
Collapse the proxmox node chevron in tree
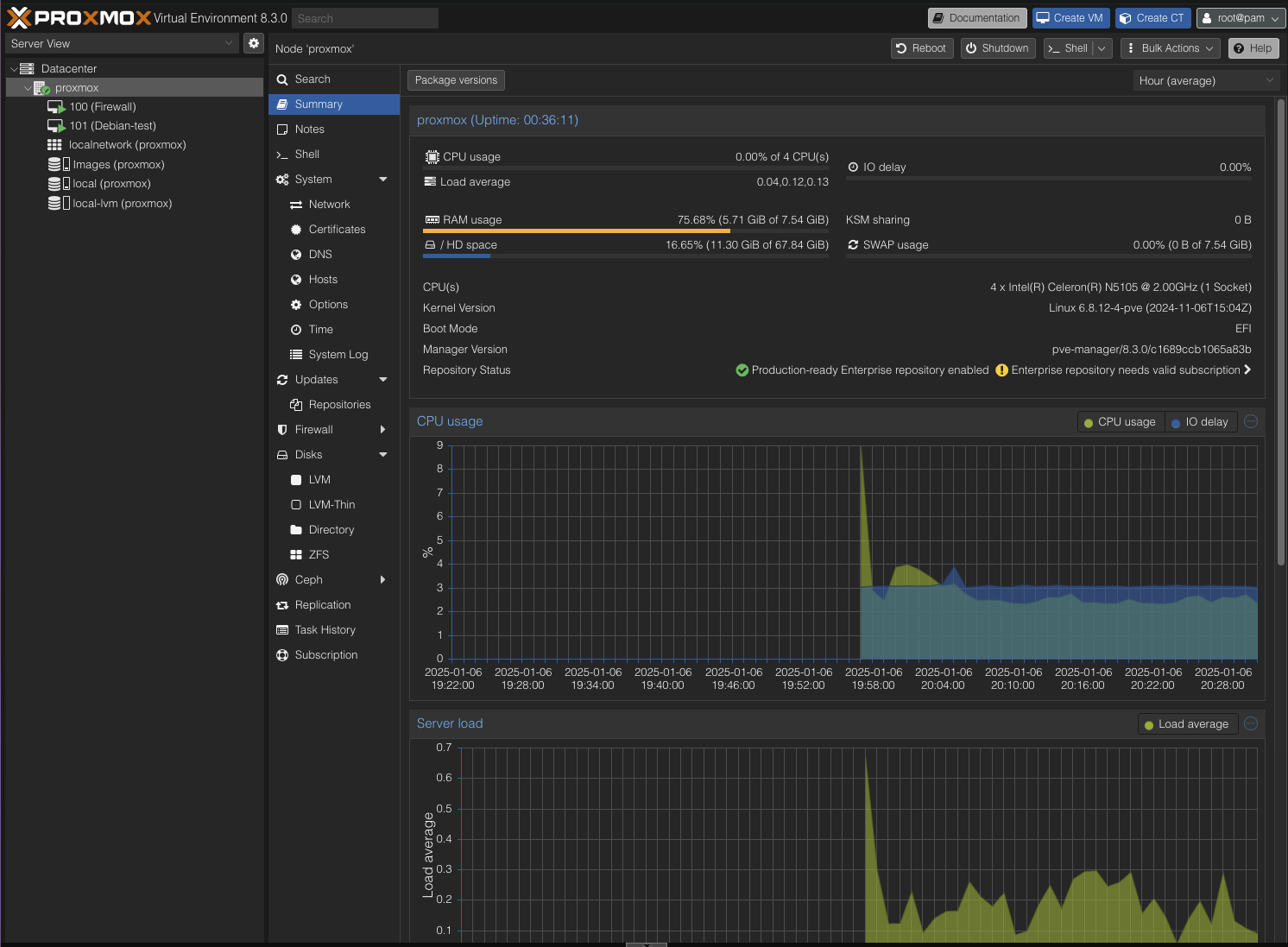[x=28, y=88]
